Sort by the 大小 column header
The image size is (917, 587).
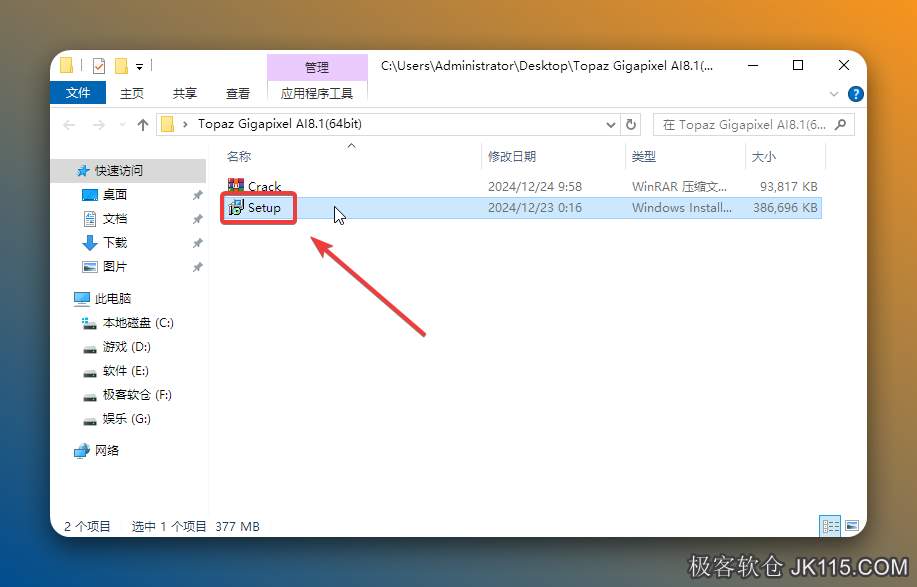pos(763,156)
